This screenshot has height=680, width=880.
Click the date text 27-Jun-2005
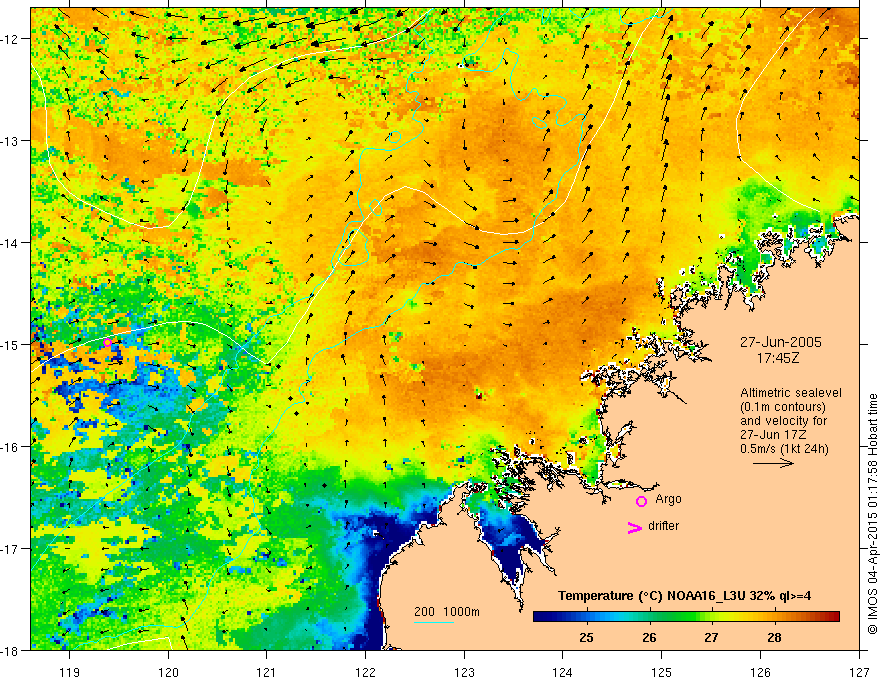coord(781,342)
